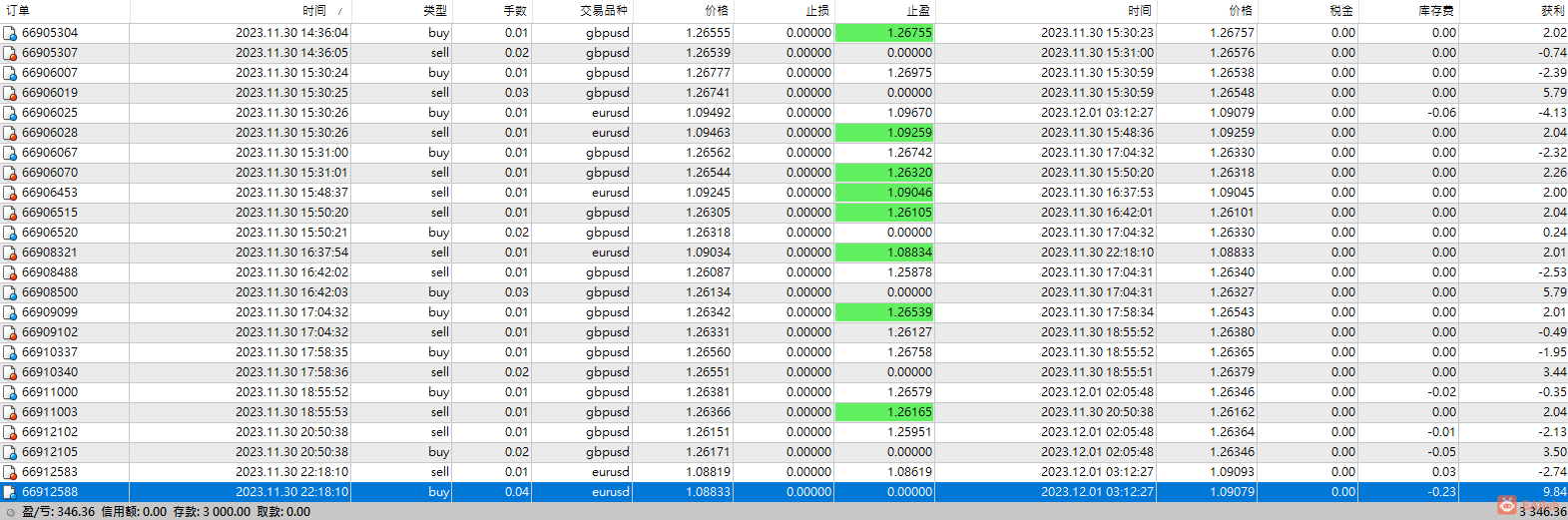This screenshot has height=520, width=1568.
Task: Click the order icon for ticket 66911003
Action: (10, 412)
